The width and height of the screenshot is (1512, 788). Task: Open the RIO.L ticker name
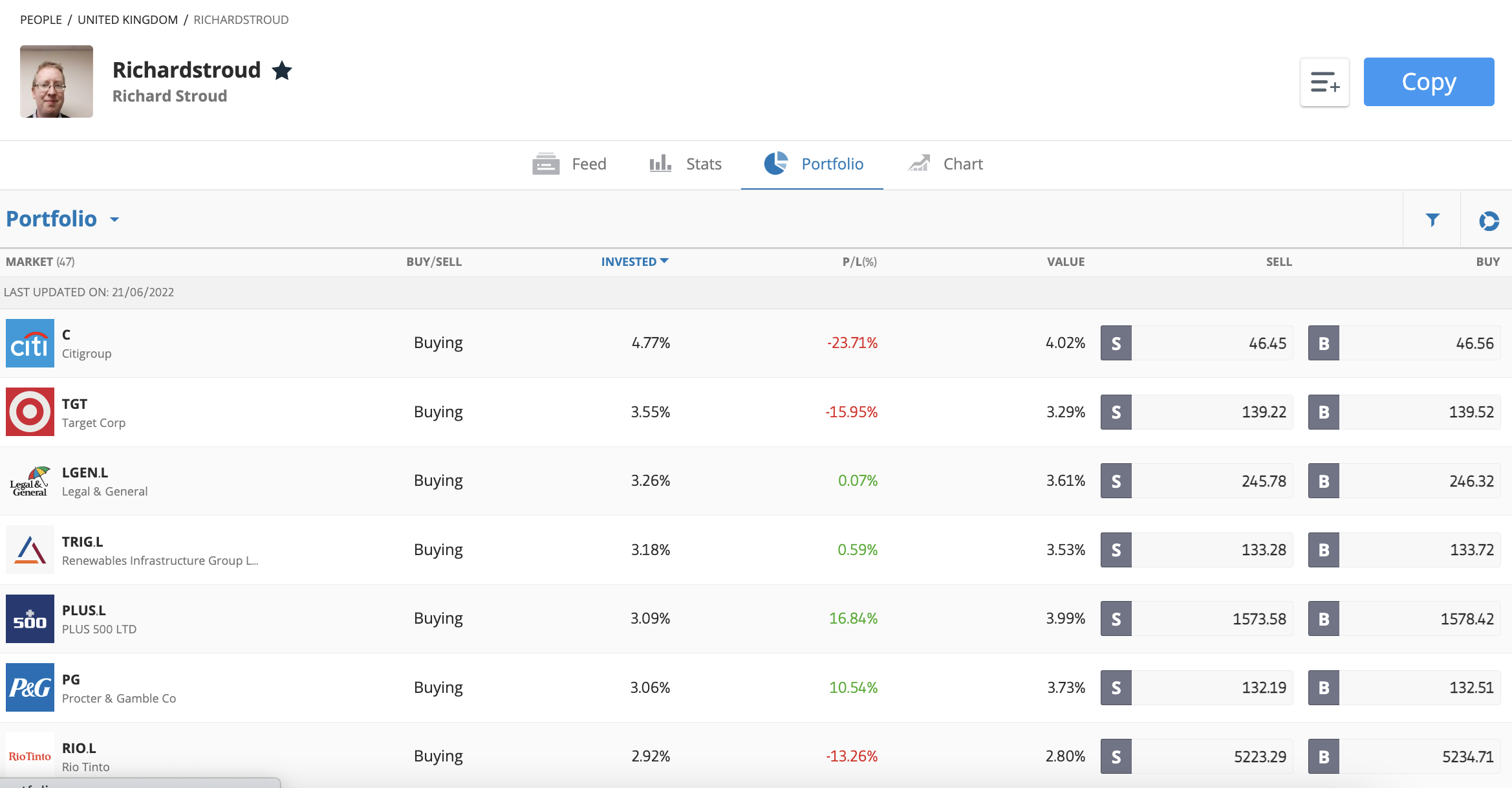pyautogui.click(x=79, y=749)
